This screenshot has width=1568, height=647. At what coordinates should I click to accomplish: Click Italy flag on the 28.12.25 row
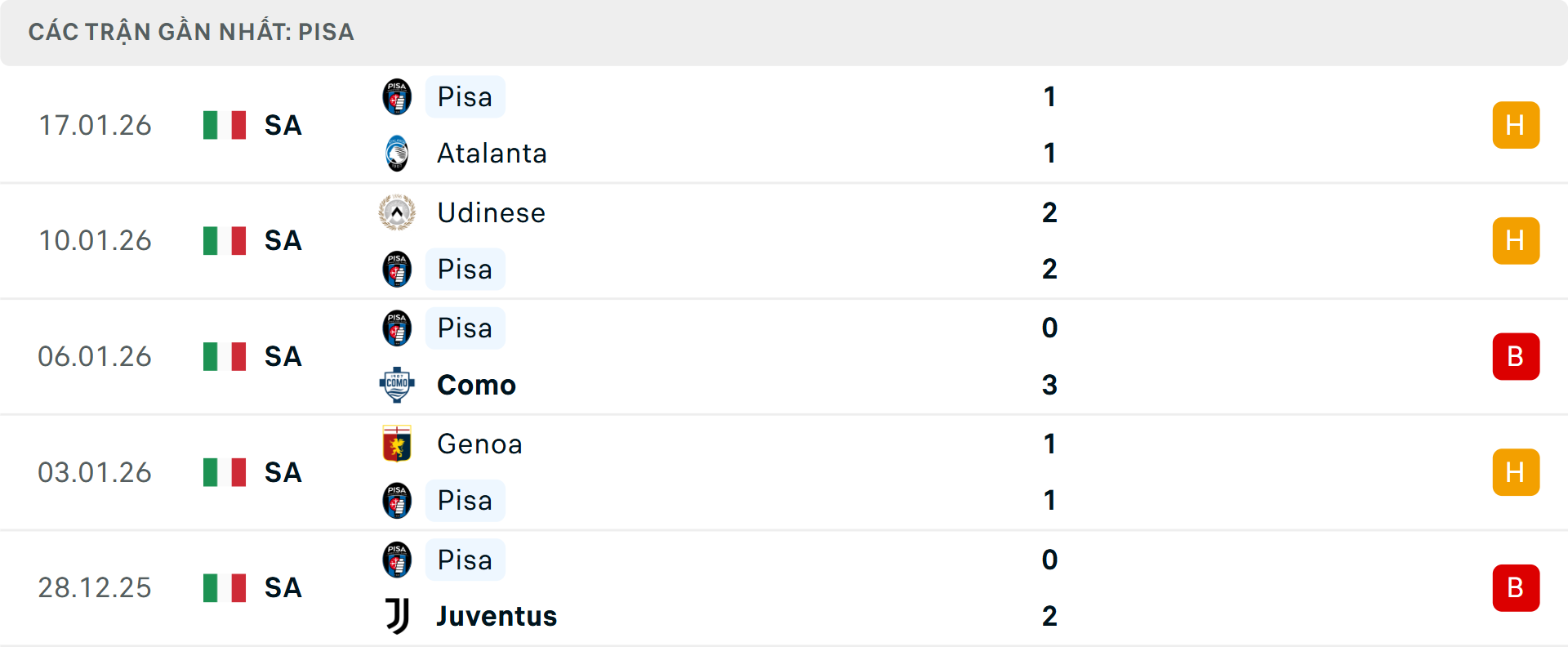[x=225, y=588]
